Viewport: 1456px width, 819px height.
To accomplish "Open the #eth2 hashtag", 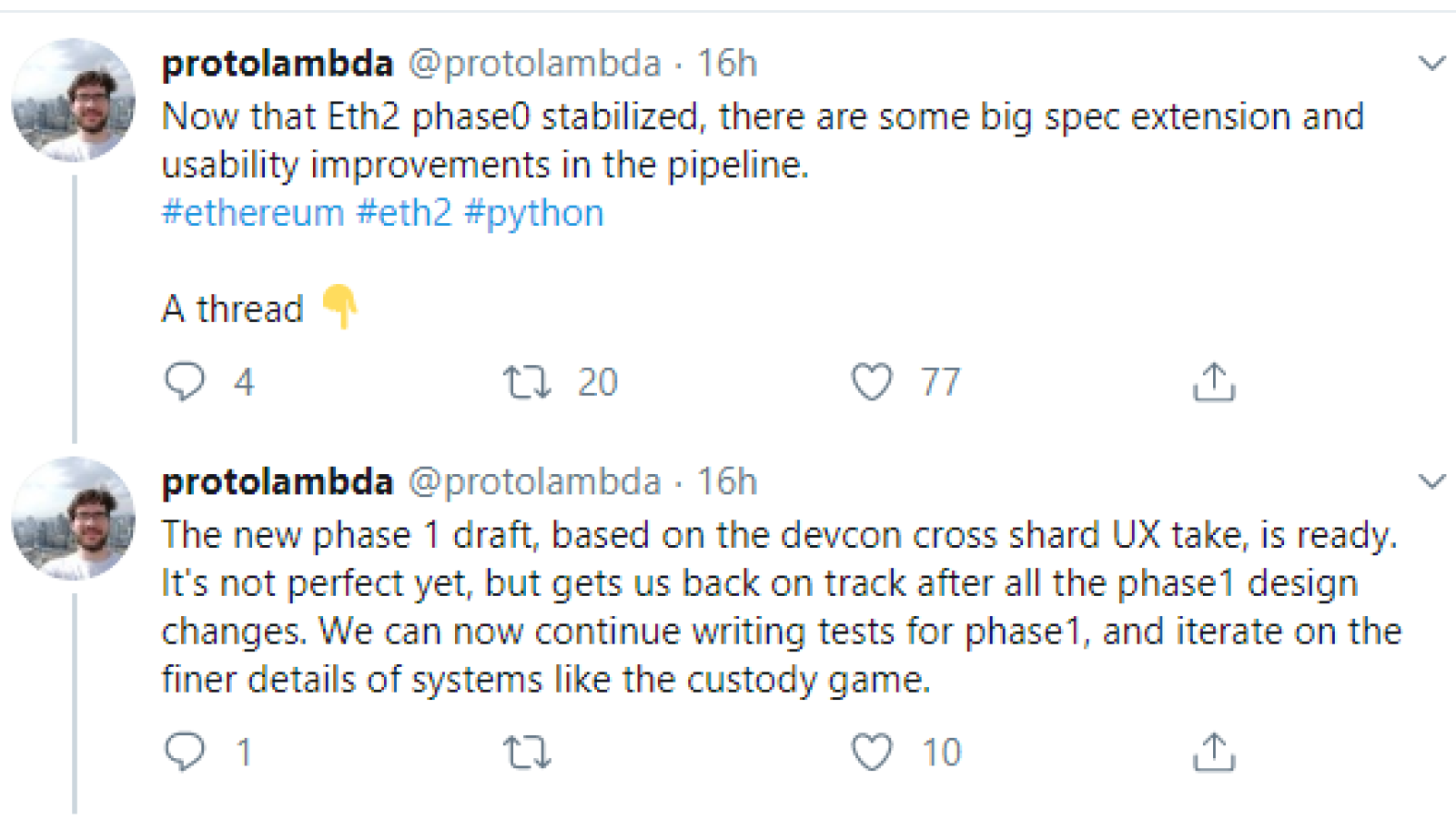I will 404,213.
